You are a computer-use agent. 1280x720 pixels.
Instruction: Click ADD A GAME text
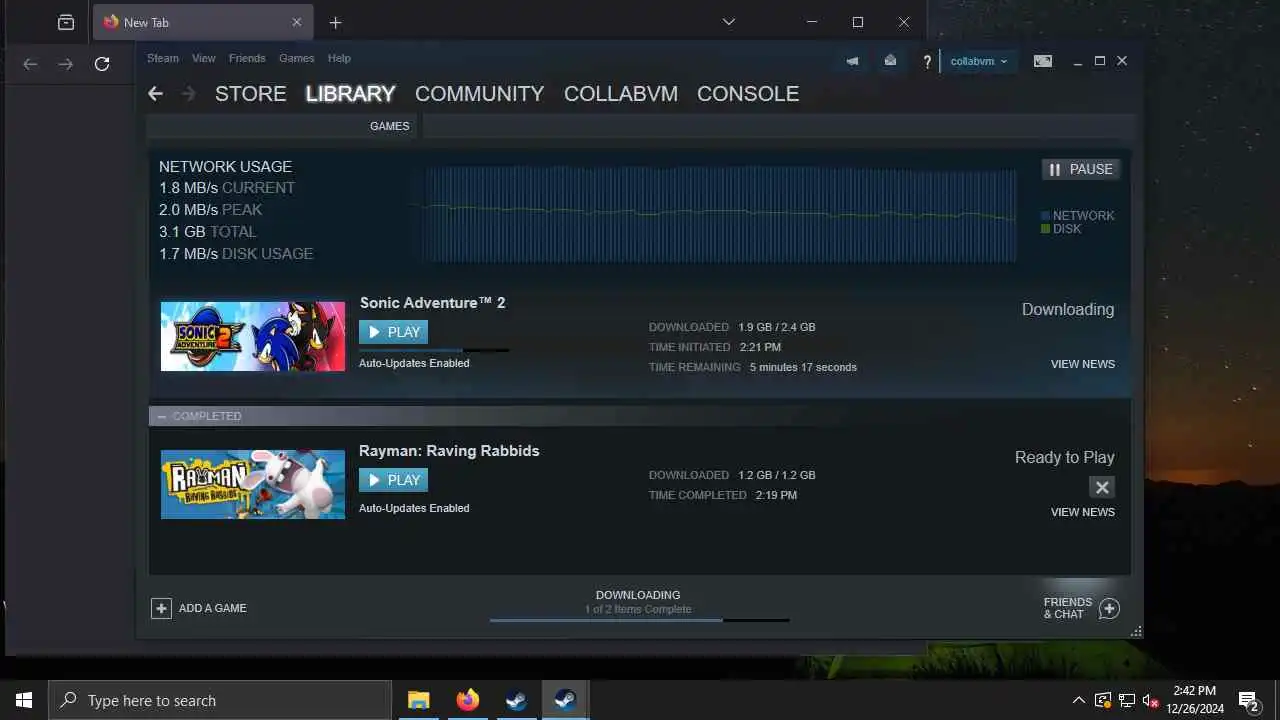coord(212,608)
